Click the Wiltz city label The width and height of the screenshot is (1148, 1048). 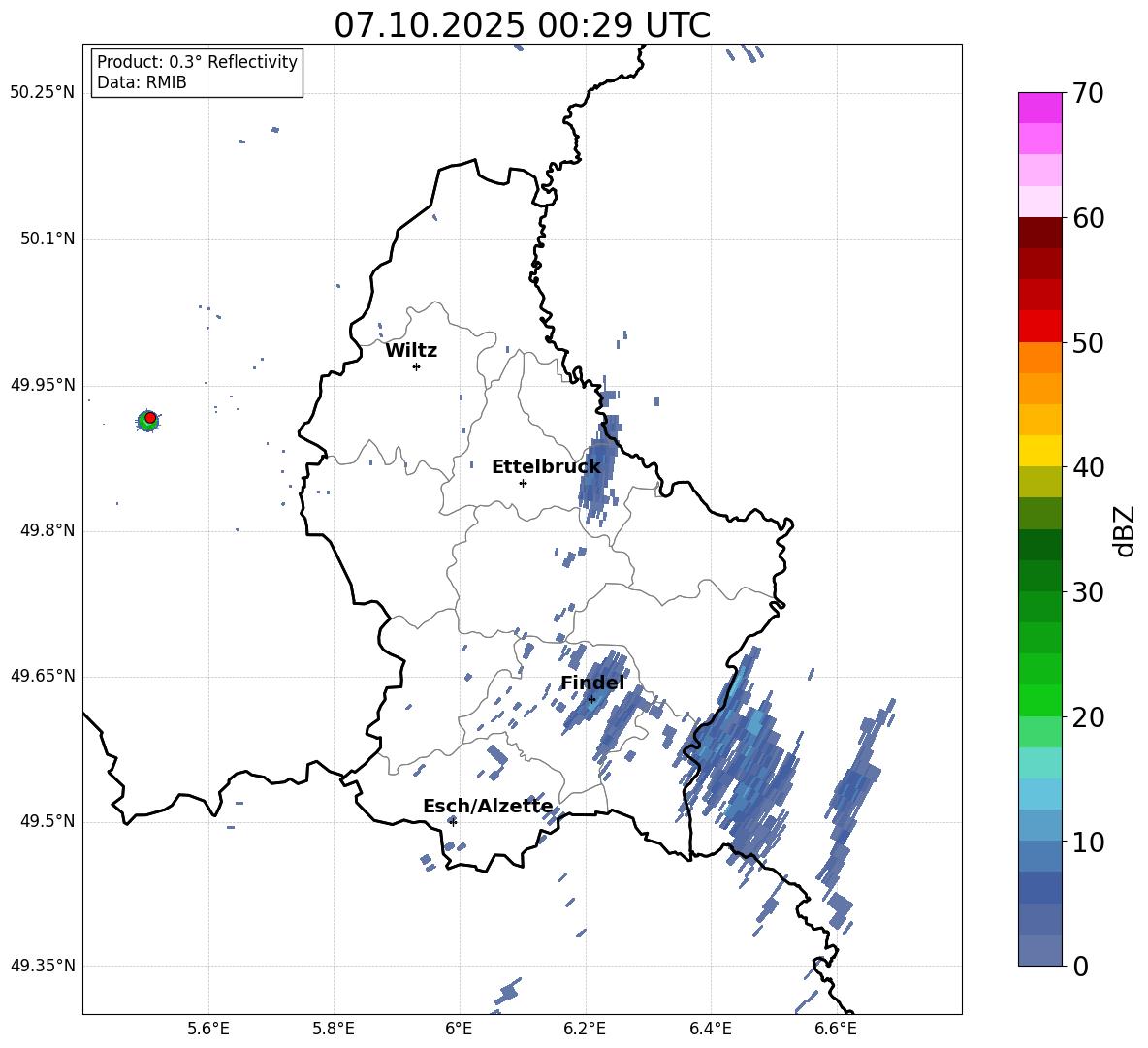tap(411, 351)
